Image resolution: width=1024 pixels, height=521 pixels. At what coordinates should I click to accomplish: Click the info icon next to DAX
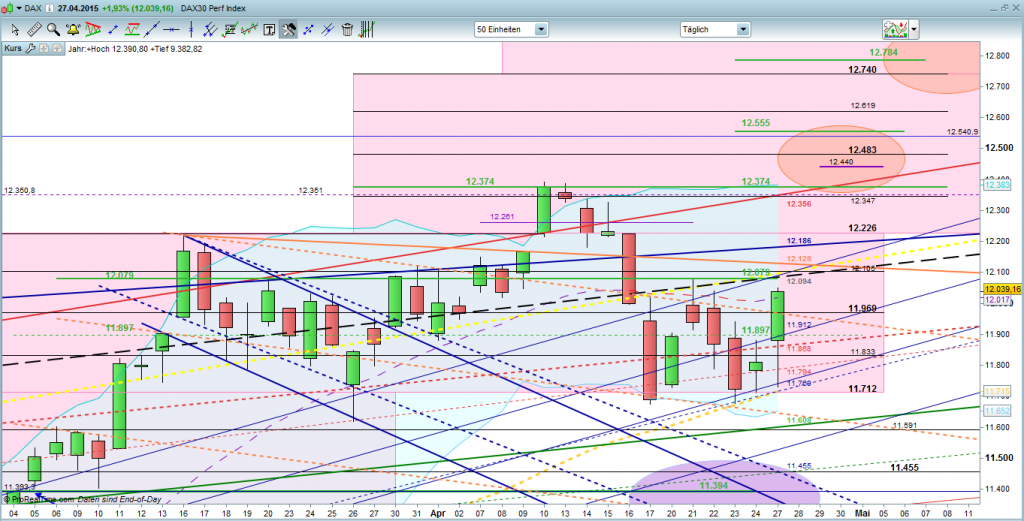coord(50,8)
